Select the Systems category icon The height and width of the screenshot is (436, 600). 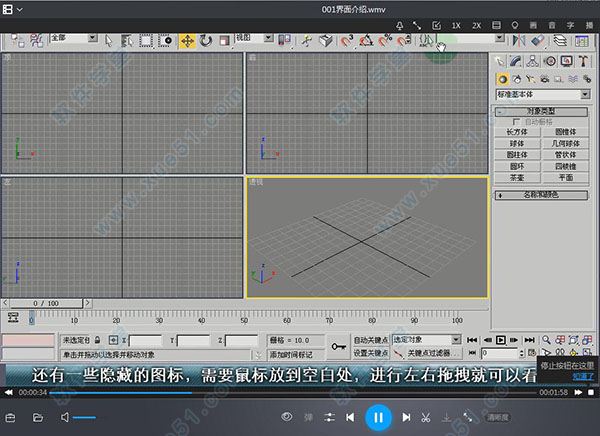point(587,79)
